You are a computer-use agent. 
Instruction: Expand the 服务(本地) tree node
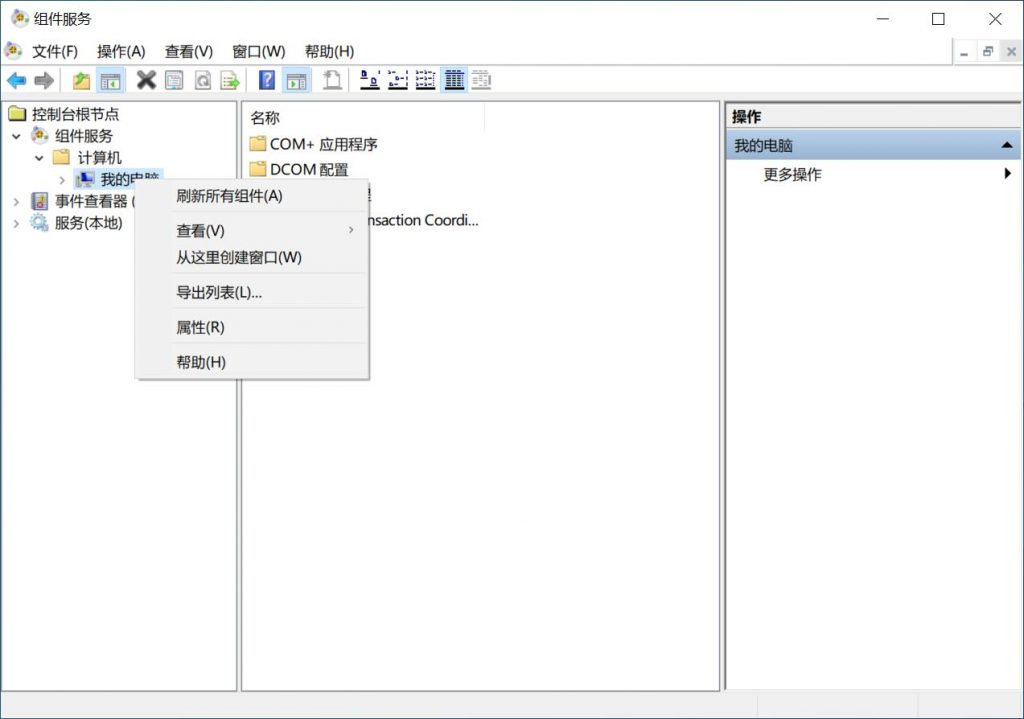click(x=16, y=223)
